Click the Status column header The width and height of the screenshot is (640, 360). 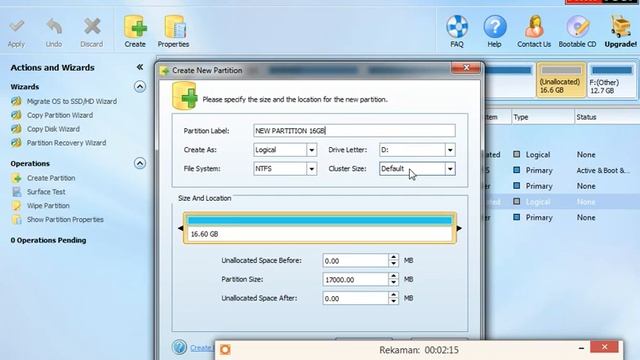pyautogui.click(x=607, y=117)
